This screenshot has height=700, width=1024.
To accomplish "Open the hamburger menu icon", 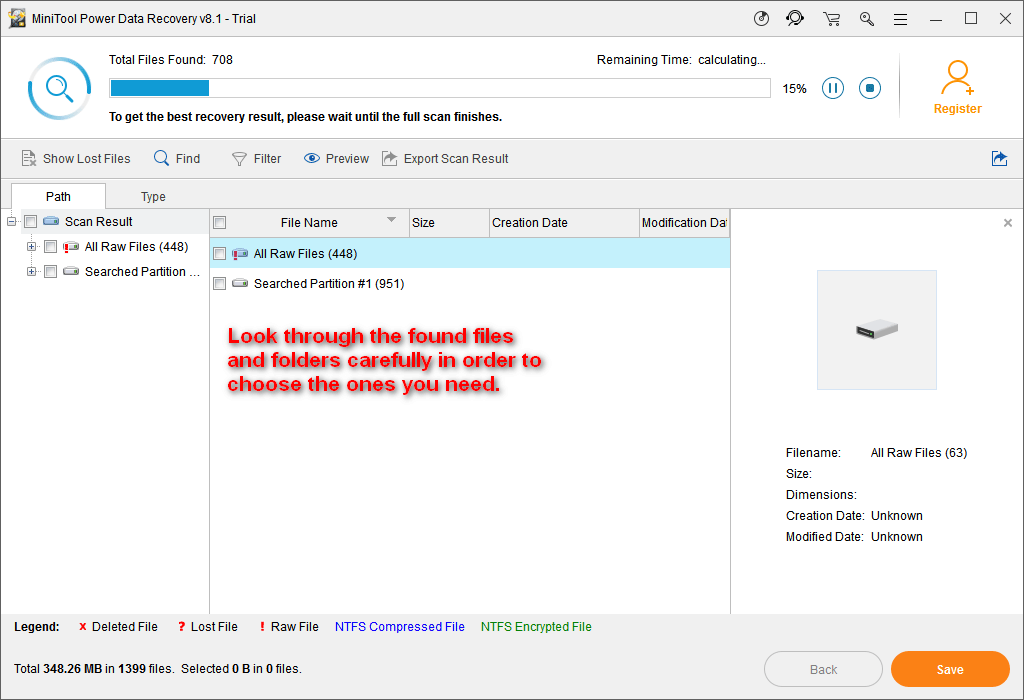I will pyautogui.click(x=901, y=20).
